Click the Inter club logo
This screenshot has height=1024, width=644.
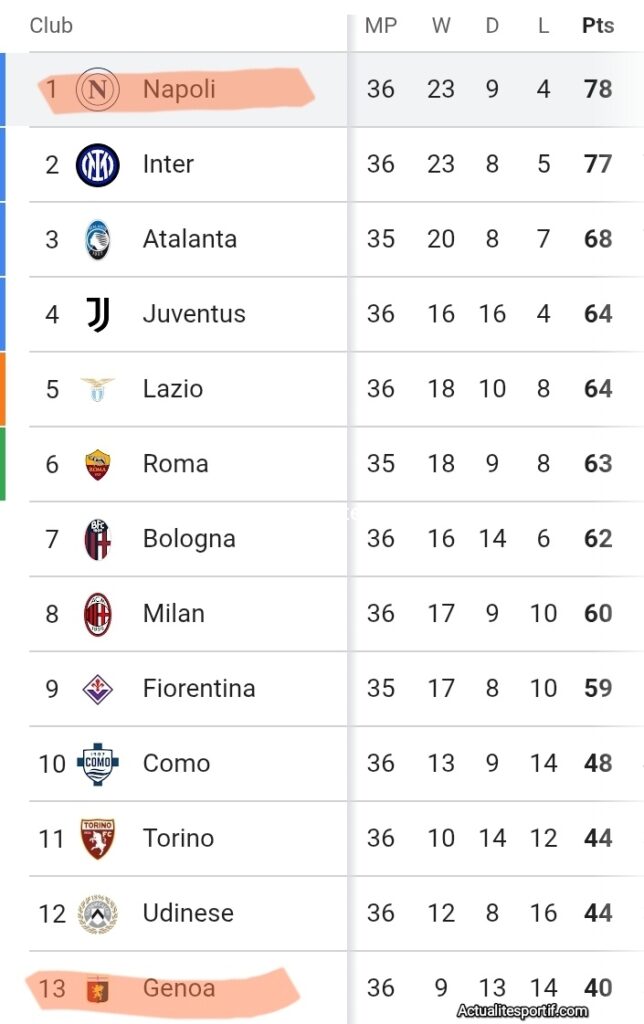tap(97, 165)
